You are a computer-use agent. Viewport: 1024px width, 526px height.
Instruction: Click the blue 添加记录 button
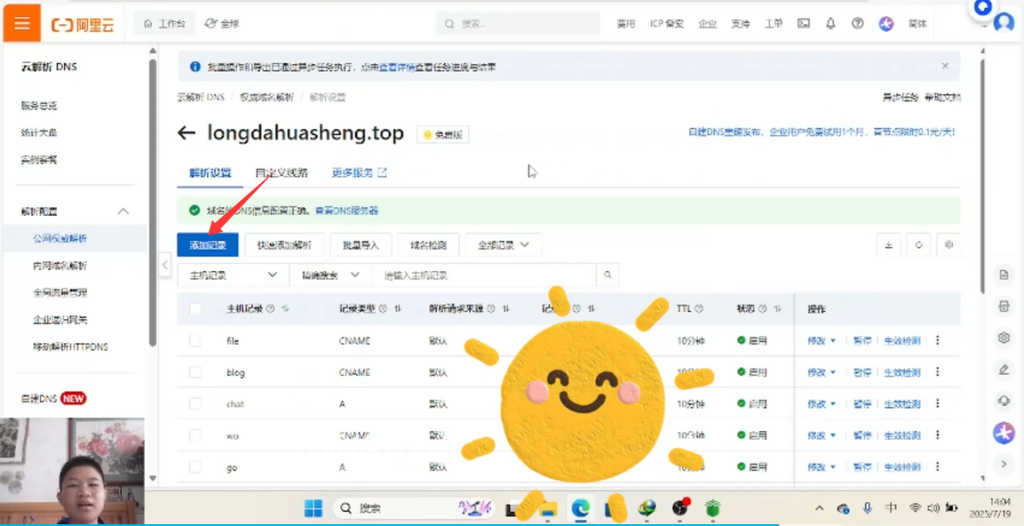pyautogui.click(x=208, y=245)
